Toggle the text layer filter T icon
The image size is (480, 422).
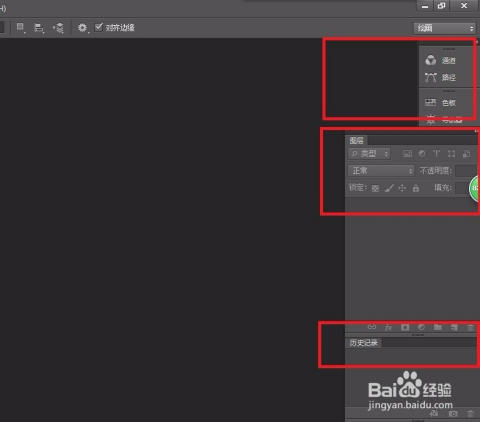click(436, 153)
